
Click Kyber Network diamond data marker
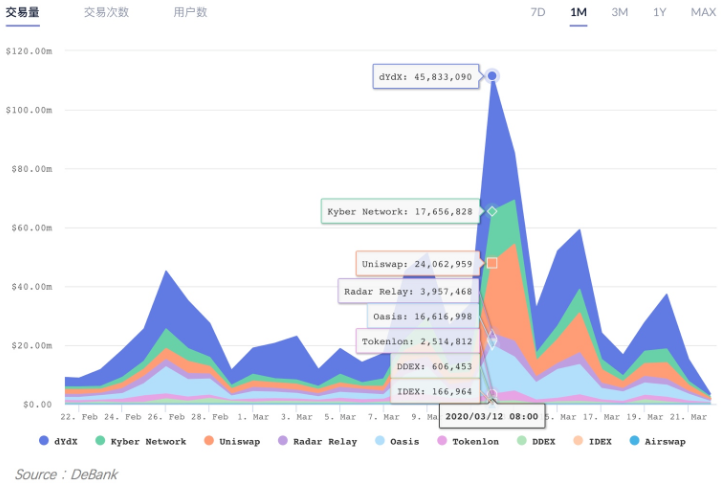coord(492,212)
